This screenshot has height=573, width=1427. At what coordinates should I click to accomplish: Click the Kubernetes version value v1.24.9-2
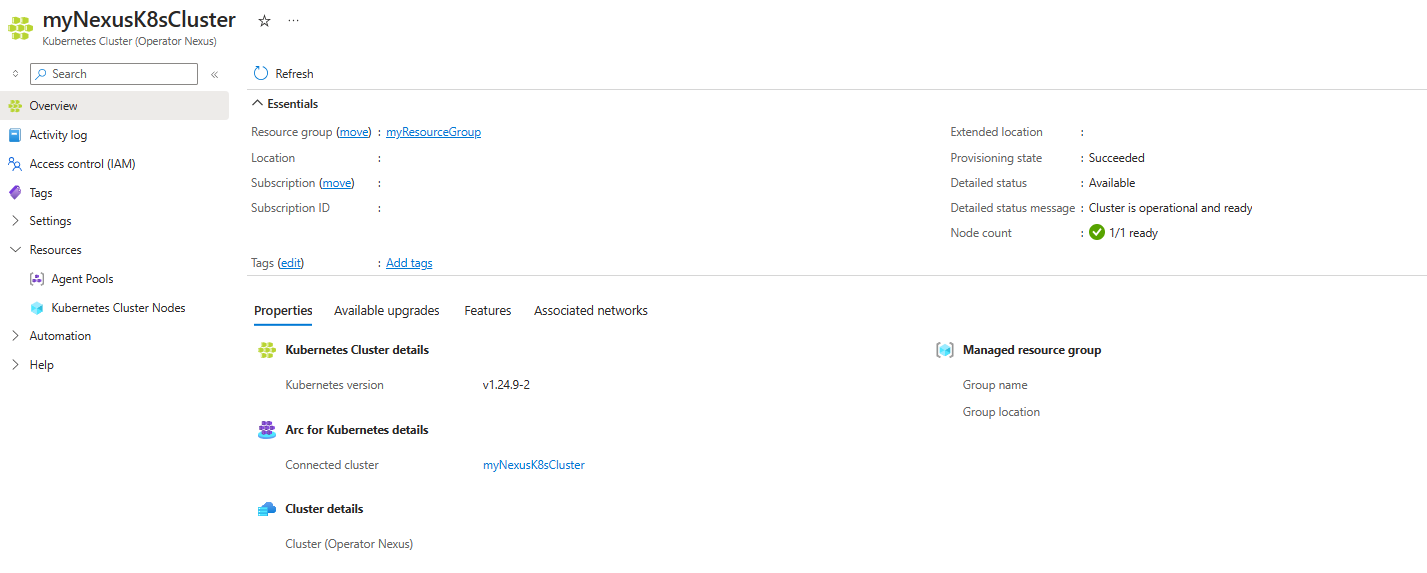coord(506,385)
